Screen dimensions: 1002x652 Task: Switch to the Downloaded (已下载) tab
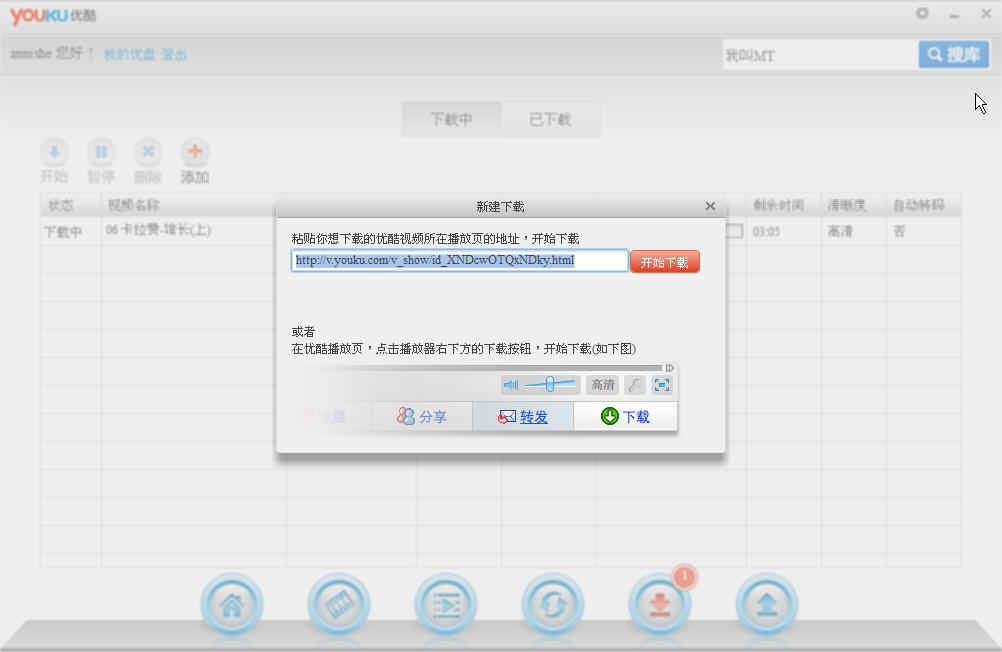tap(551, 119)
